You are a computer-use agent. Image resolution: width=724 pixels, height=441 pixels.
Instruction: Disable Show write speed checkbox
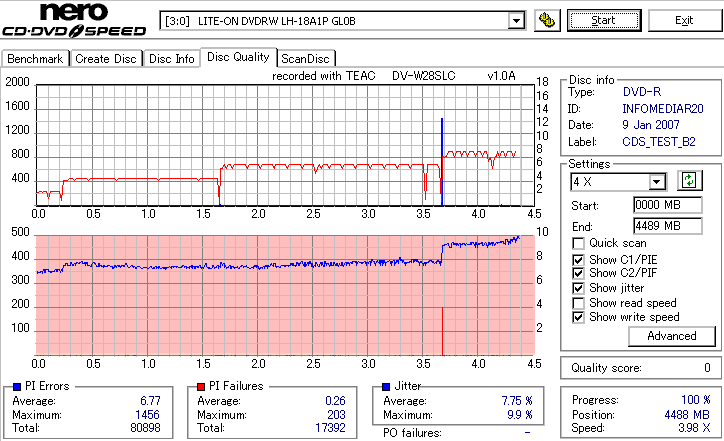pos(578,318)
